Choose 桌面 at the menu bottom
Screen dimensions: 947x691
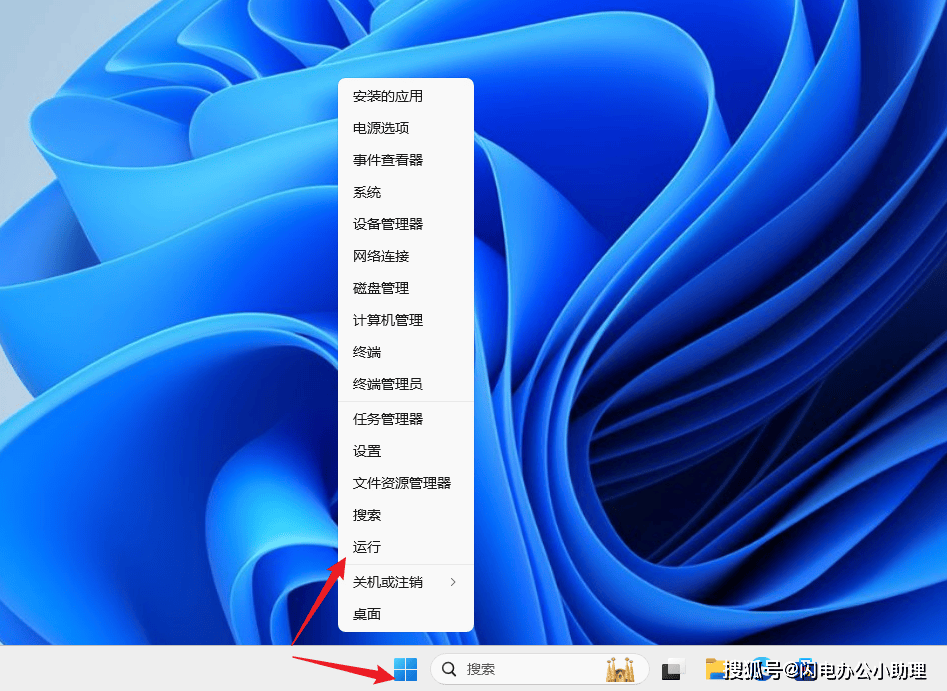(406, 614)
